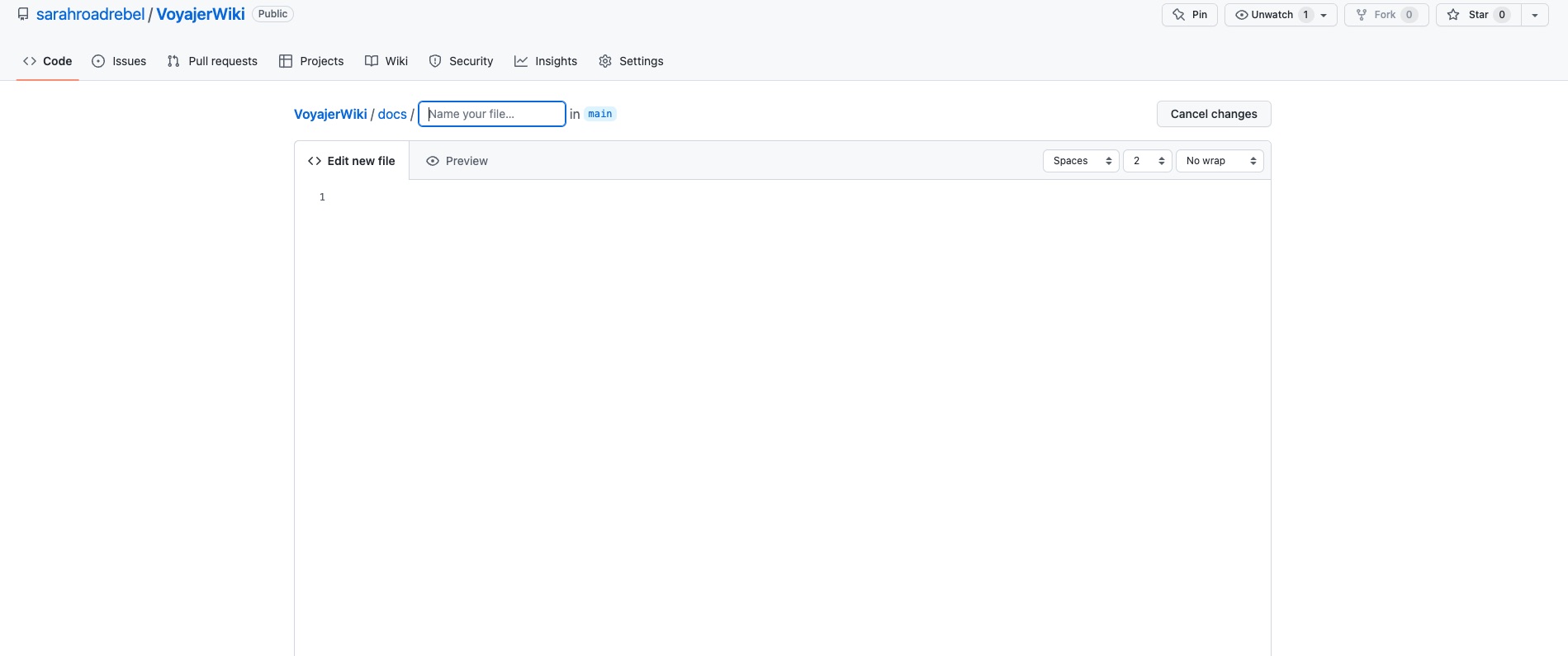Select the Edit new file tab
This screenshot has width=1568, height=656.
(x=352, y=161)
